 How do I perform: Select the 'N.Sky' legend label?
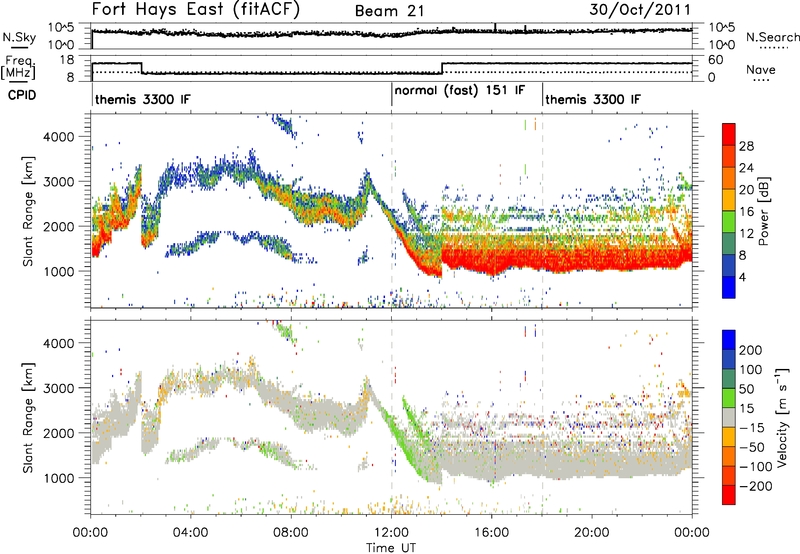[19, 37]
